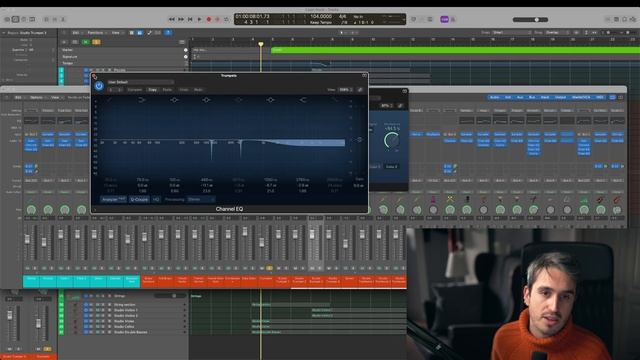Click the Inspector icon in control bar
The width and height of the screenshot is (640, 360).
click(x=15, y=19)
